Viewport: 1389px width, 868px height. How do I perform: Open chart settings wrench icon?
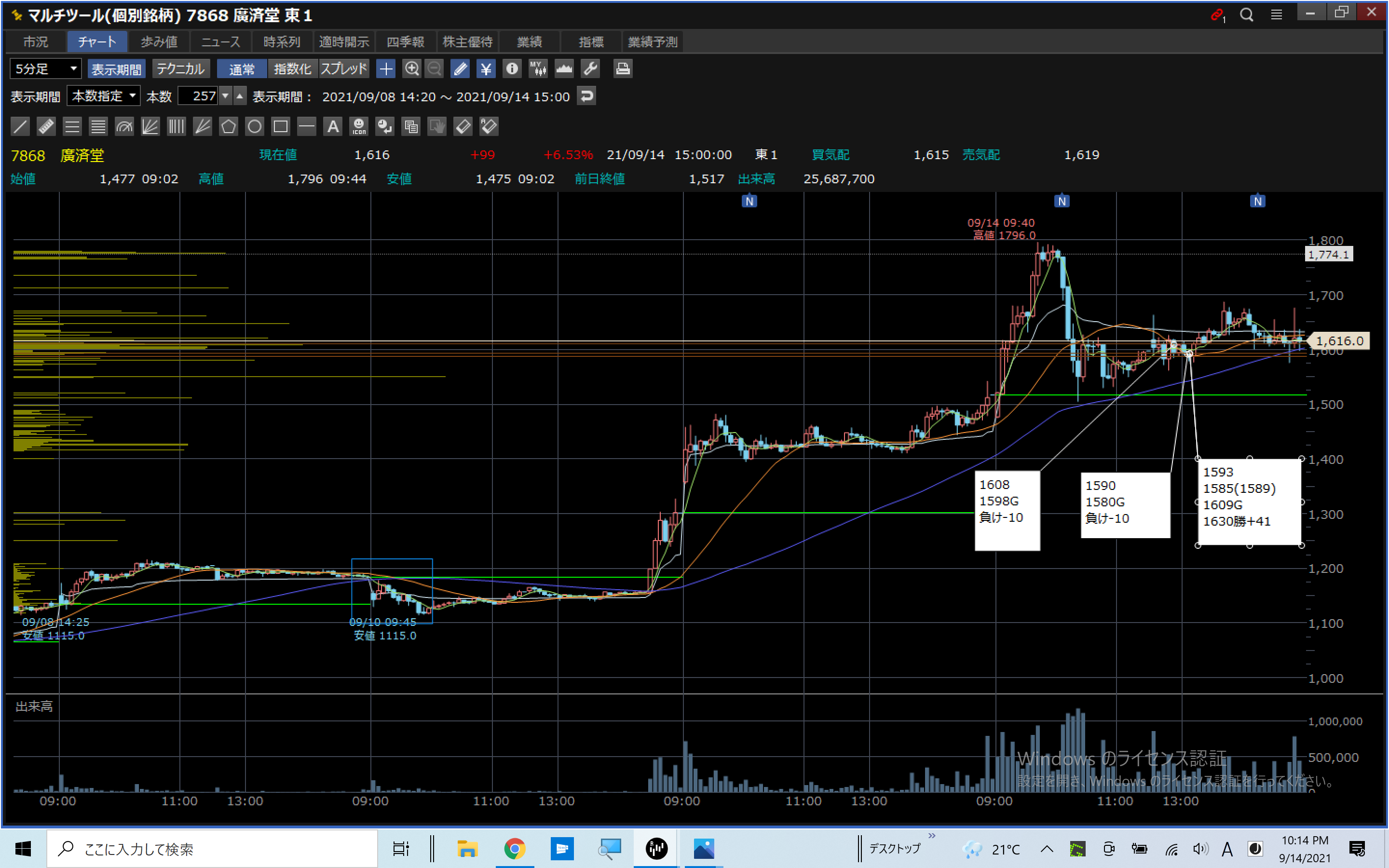coord(590,69)
